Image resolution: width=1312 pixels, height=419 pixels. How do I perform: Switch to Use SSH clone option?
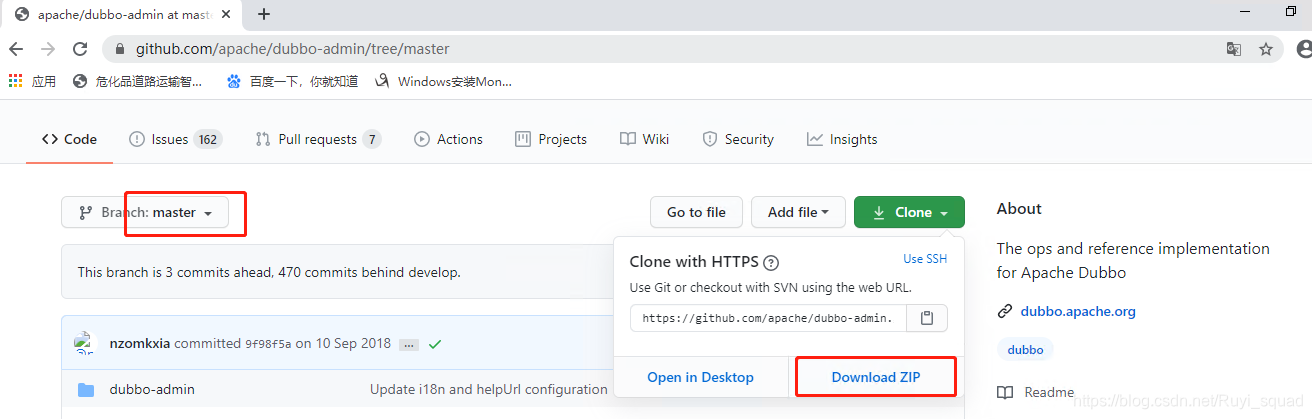click(925, 259)
